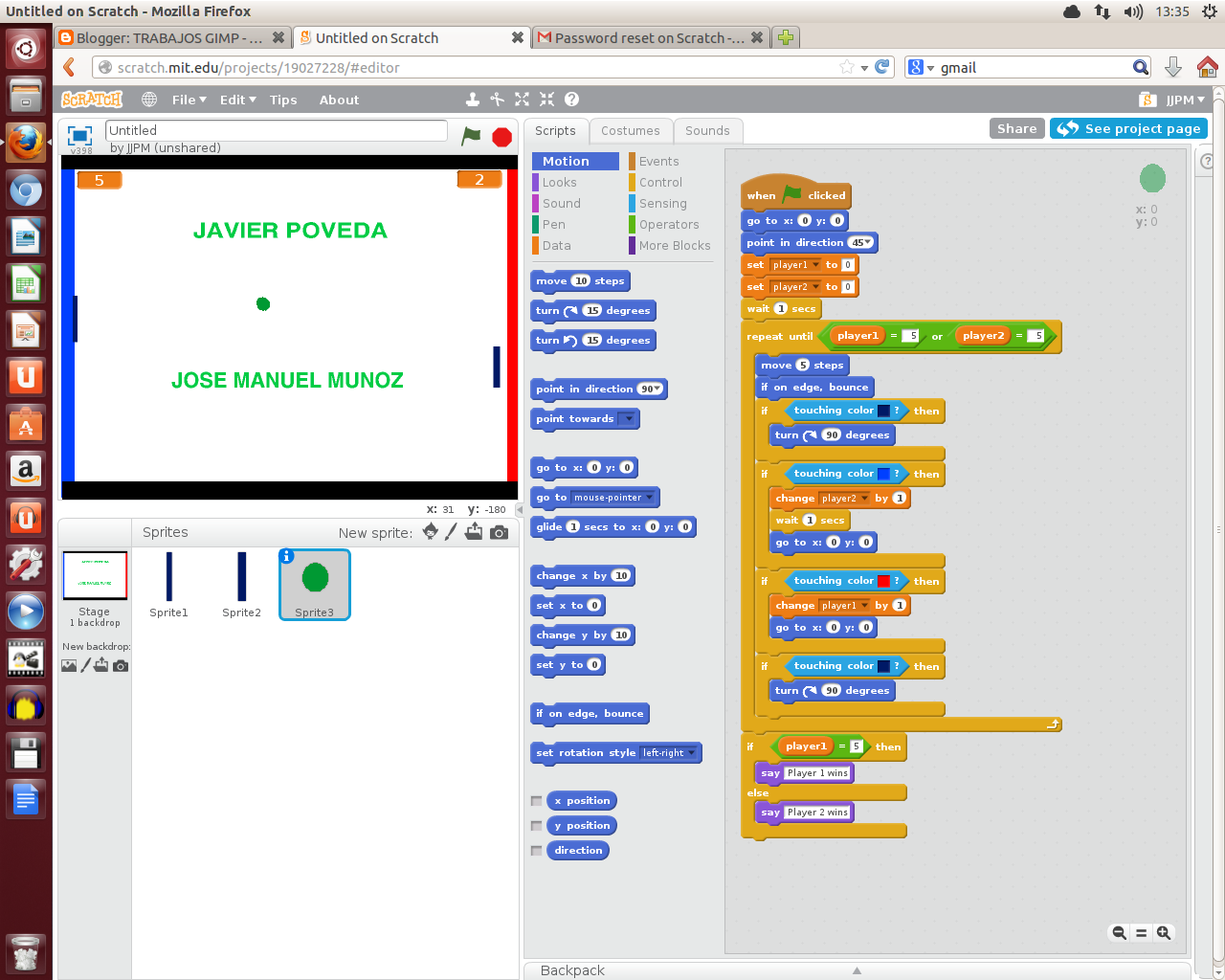Paint a new sprite with the brush icon
Image resolution: width=1225 pixels, height=980 pixels.
[452, 532]
